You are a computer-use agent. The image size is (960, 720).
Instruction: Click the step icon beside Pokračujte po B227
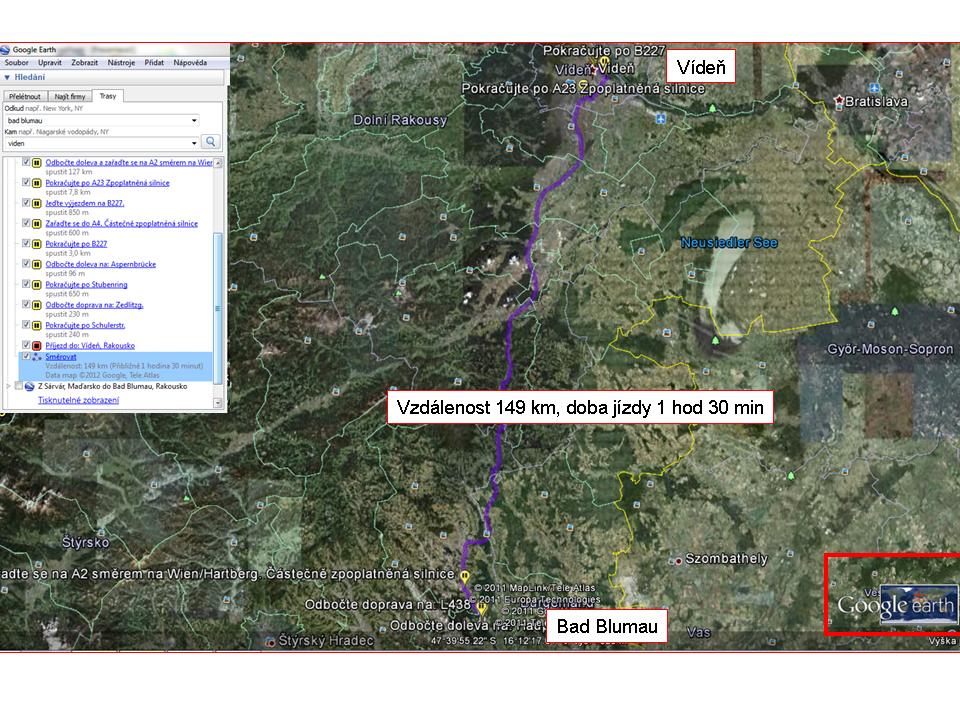[x=37, y=244]
